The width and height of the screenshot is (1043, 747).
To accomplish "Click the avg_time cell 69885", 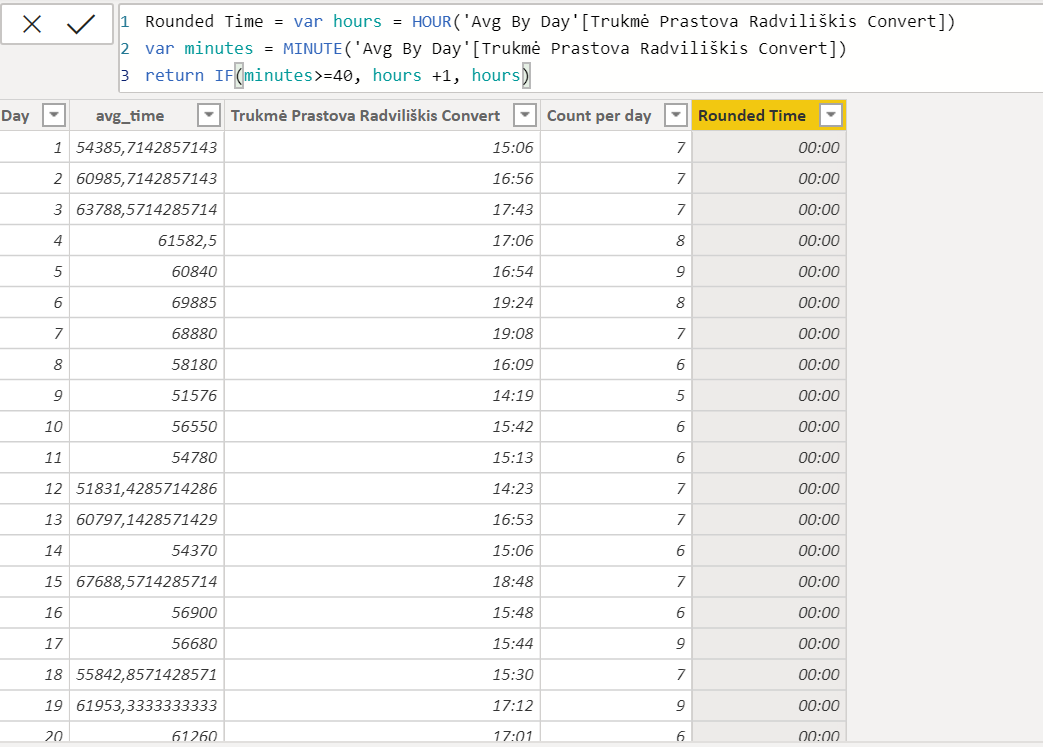I will (147, 302).
